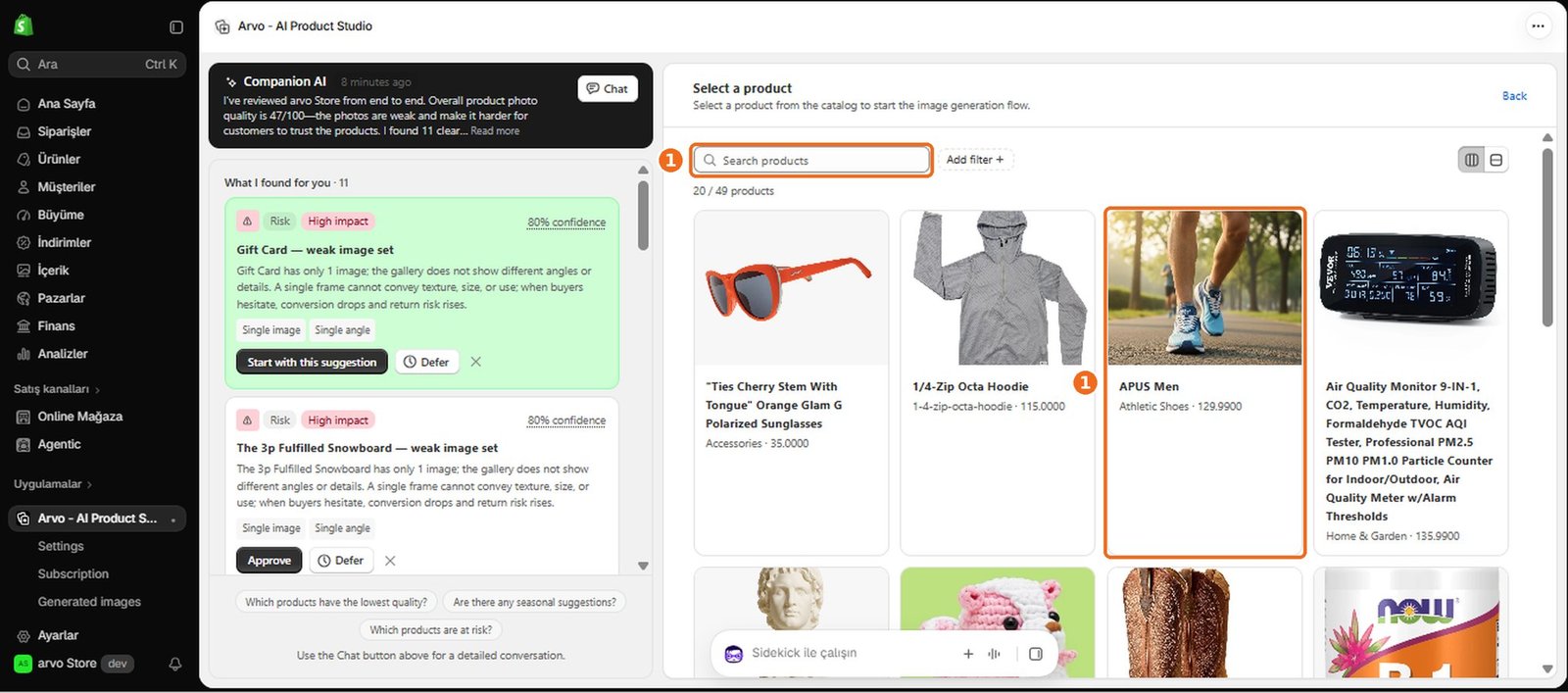Click the product list scrollbar down arrow

tap(1547, 669)
